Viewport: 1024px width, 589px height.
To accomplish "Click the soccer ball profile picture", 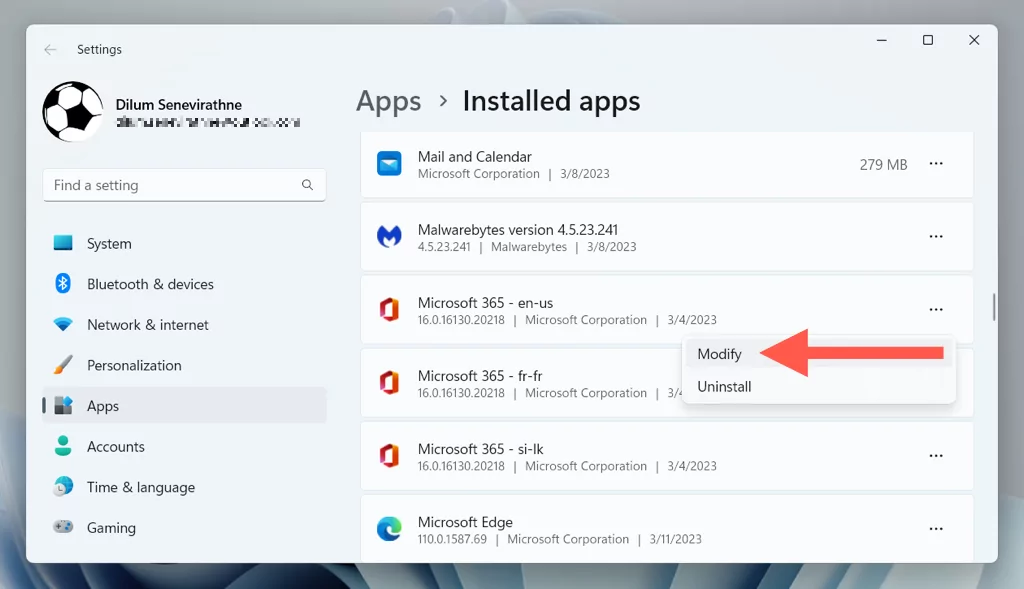I will (x=72, y=112).
